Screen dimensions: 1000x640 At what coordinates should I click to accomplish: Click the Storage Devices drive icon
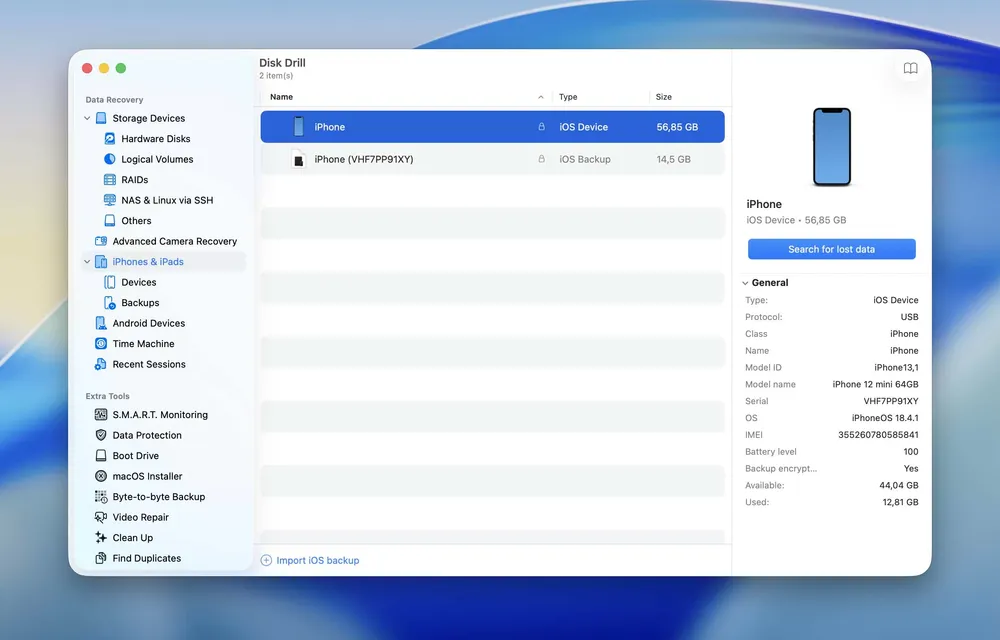click(101, 118)
